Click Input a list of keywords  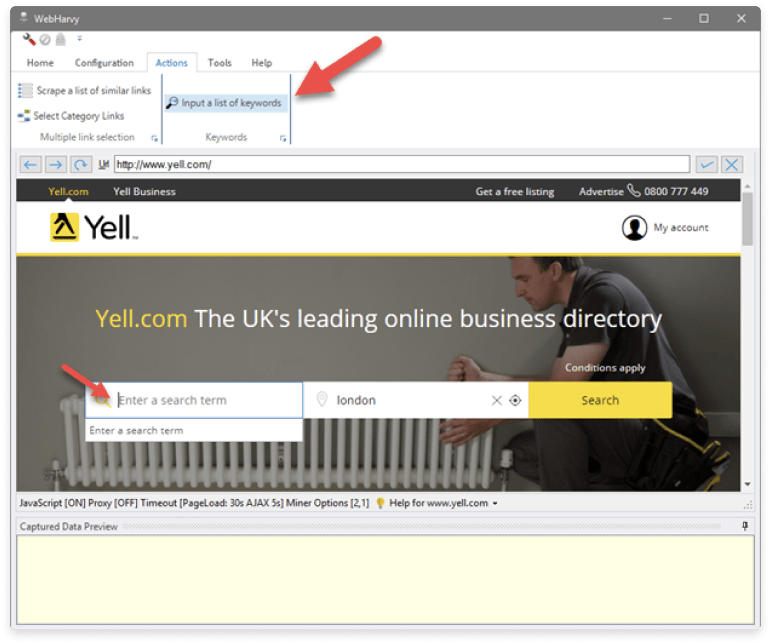224,103
